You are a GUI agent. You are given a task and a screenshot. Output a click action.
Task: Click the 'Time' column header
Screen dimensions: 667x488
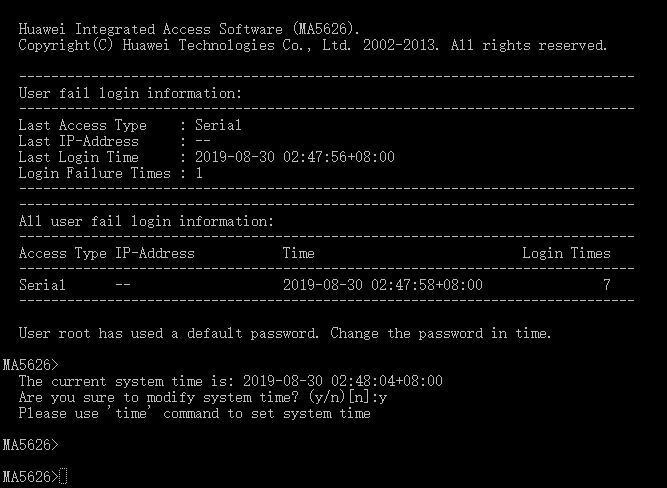(x=298, y=253)
